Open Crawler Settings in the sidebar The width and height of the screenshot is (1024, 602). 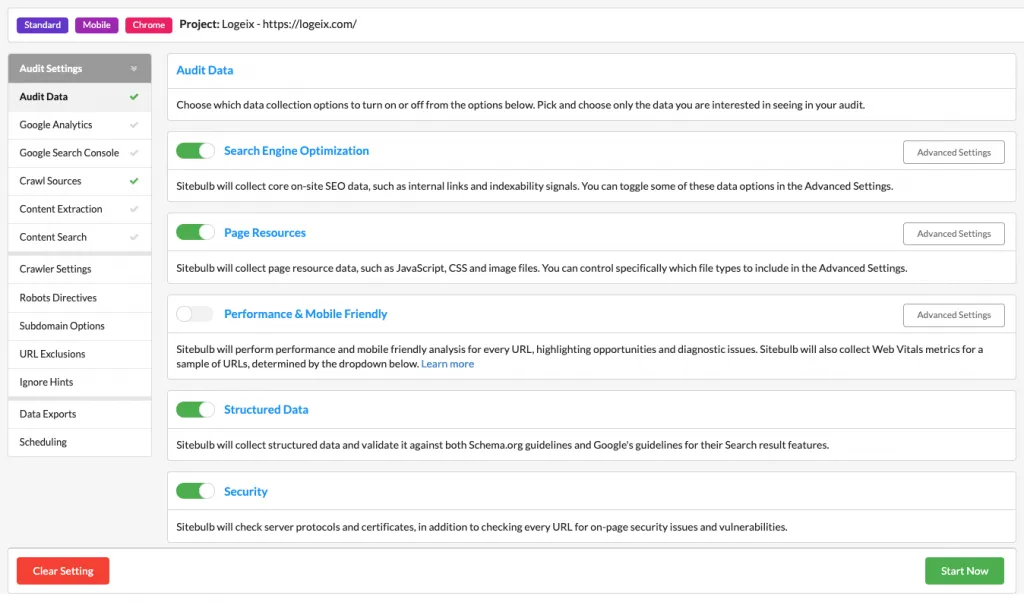[x=57, y=268]
